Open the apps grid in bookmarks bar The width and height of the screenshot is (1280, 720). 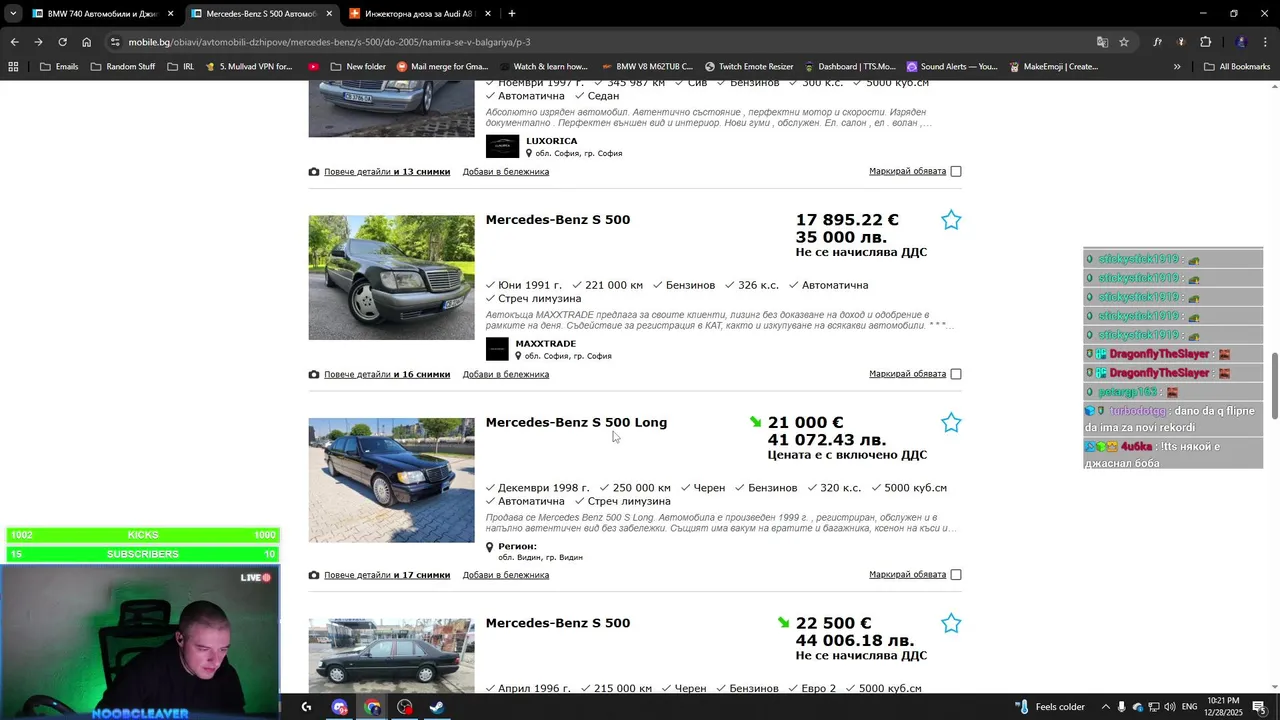pos(13,67)
